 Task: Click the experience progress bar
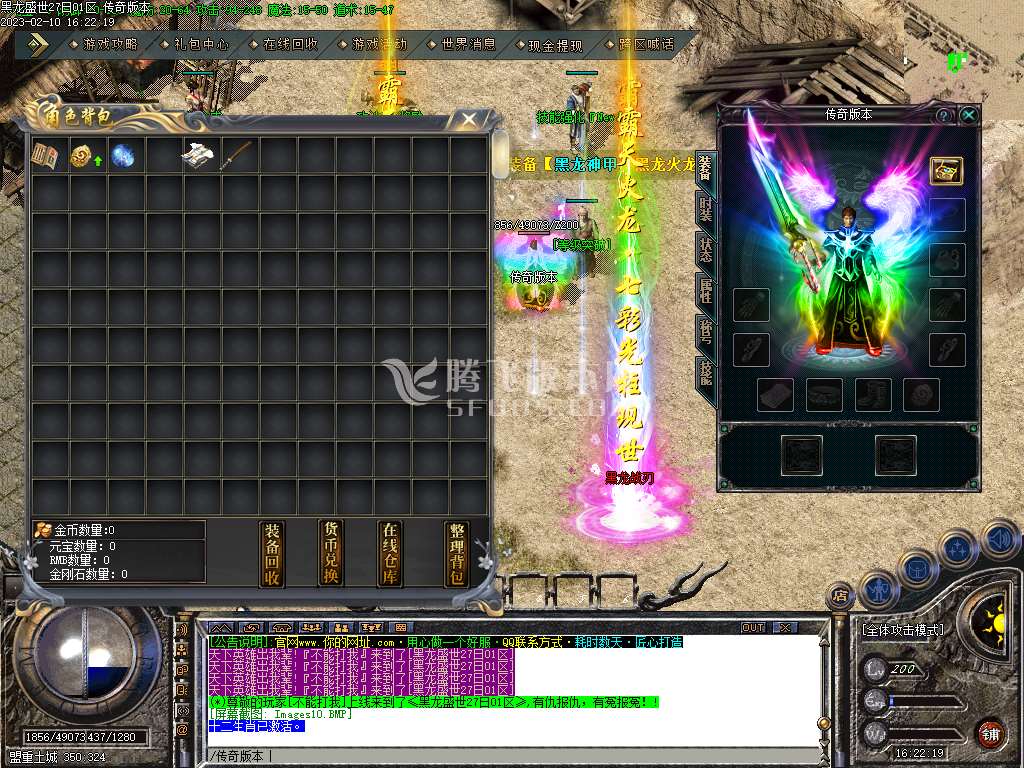(927, 702)
